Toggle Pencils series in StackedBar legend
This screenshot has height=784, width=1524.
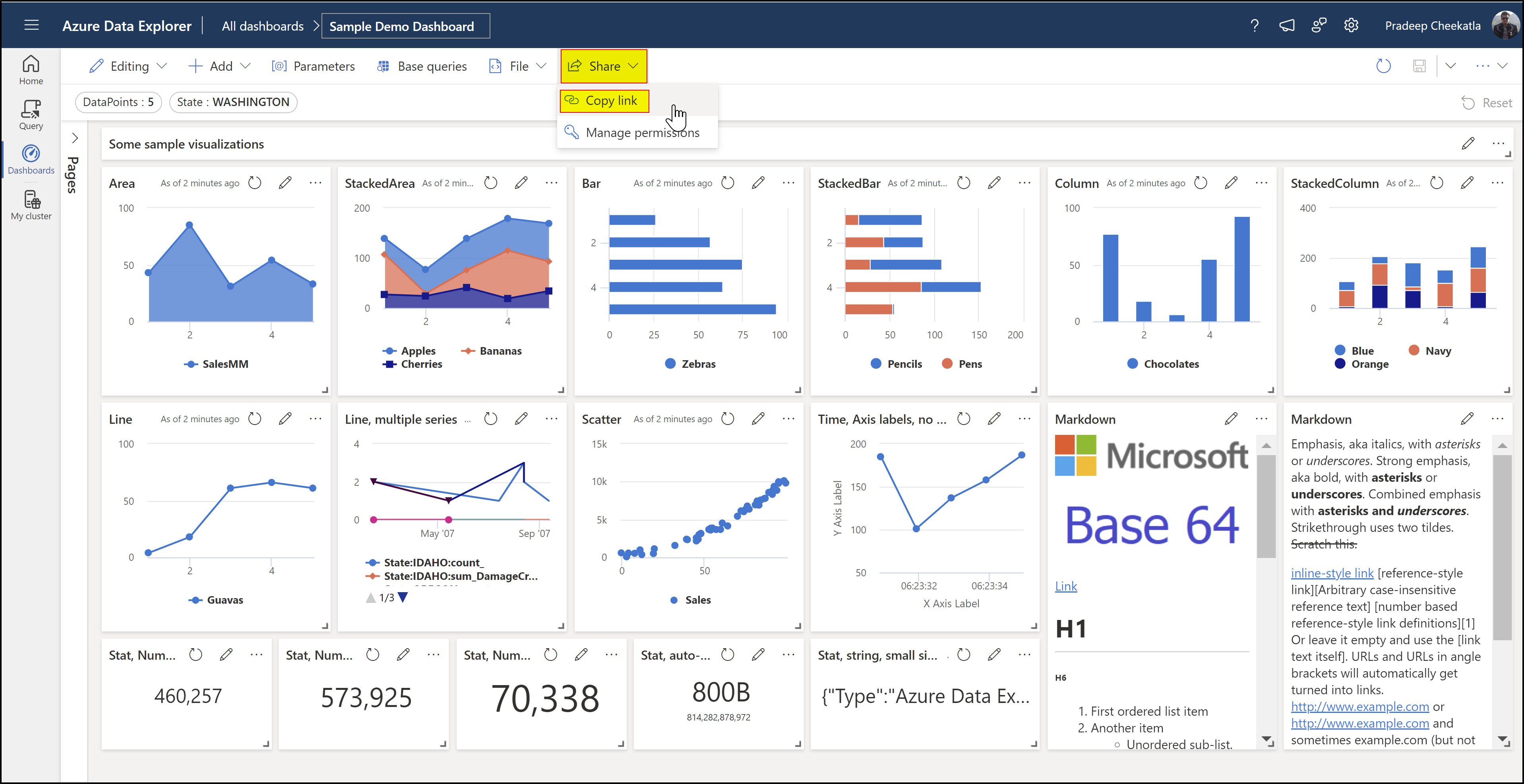[896, 364]
